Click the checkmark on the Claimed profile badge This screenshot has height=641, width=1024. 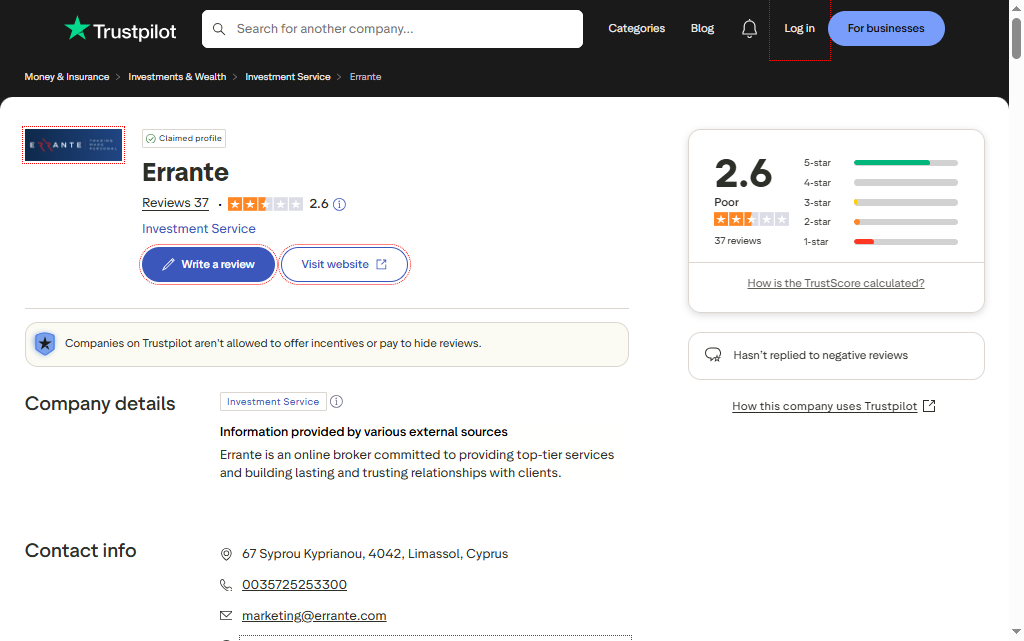(150, 138)
